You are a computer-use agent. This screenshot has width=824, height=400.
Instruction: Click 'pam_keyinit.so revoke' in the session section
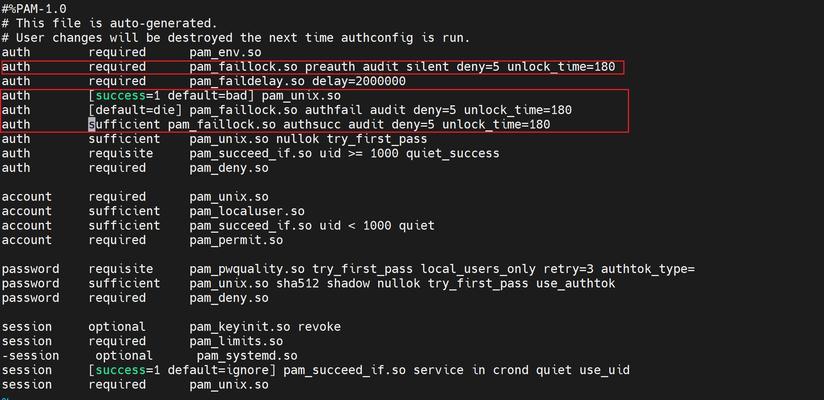coord(265,327)
